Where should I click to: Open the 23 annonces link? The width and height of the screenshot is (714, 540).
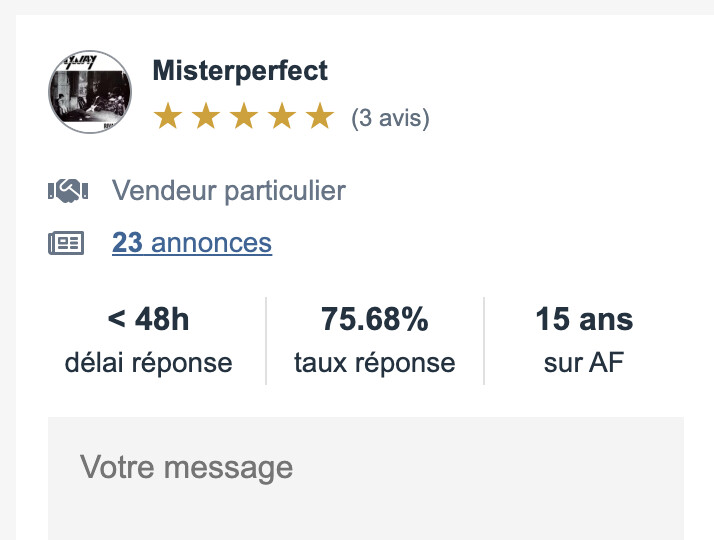click(192, 243)
